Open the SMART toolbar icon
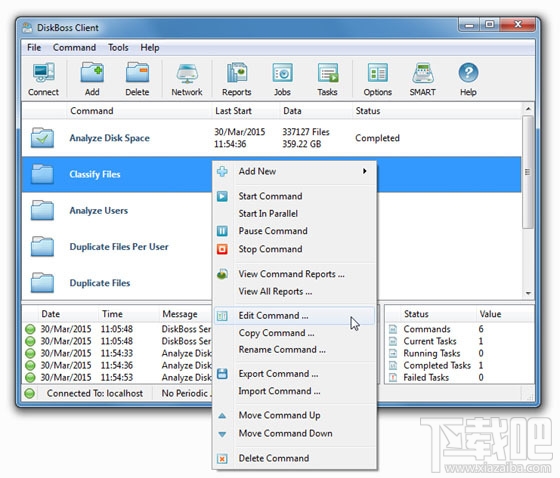Image resolution: width=560 pixels, height=478 pixels. pos(422,79)
